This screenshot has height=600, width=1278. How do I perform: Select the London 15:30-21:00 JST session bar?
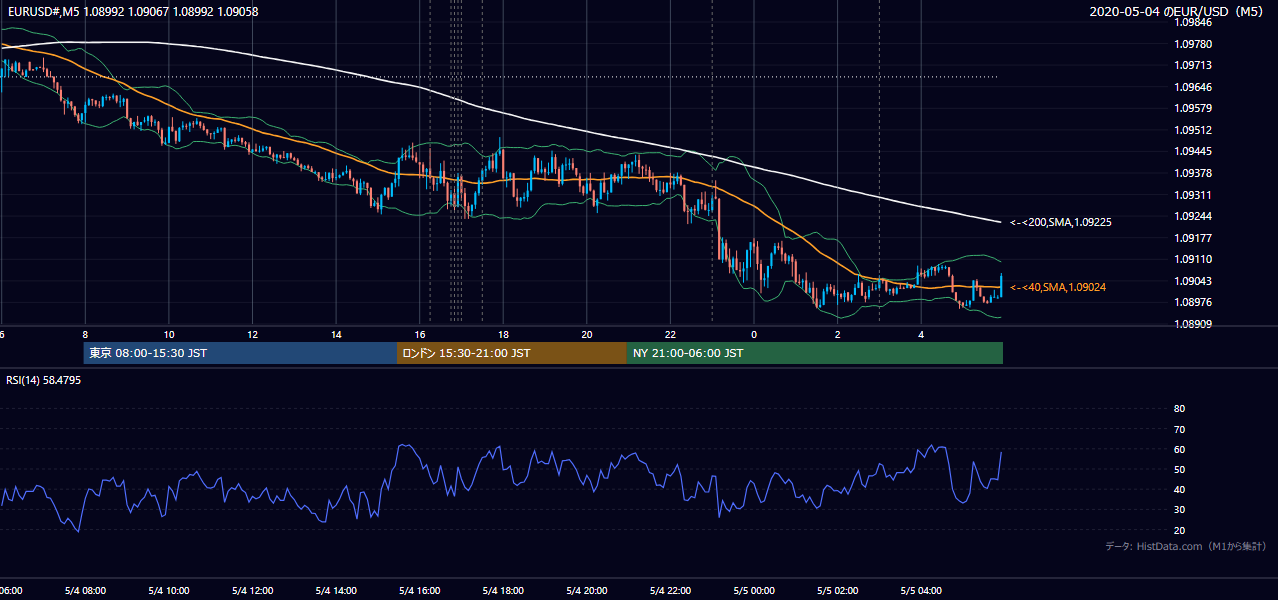(512, 353)
